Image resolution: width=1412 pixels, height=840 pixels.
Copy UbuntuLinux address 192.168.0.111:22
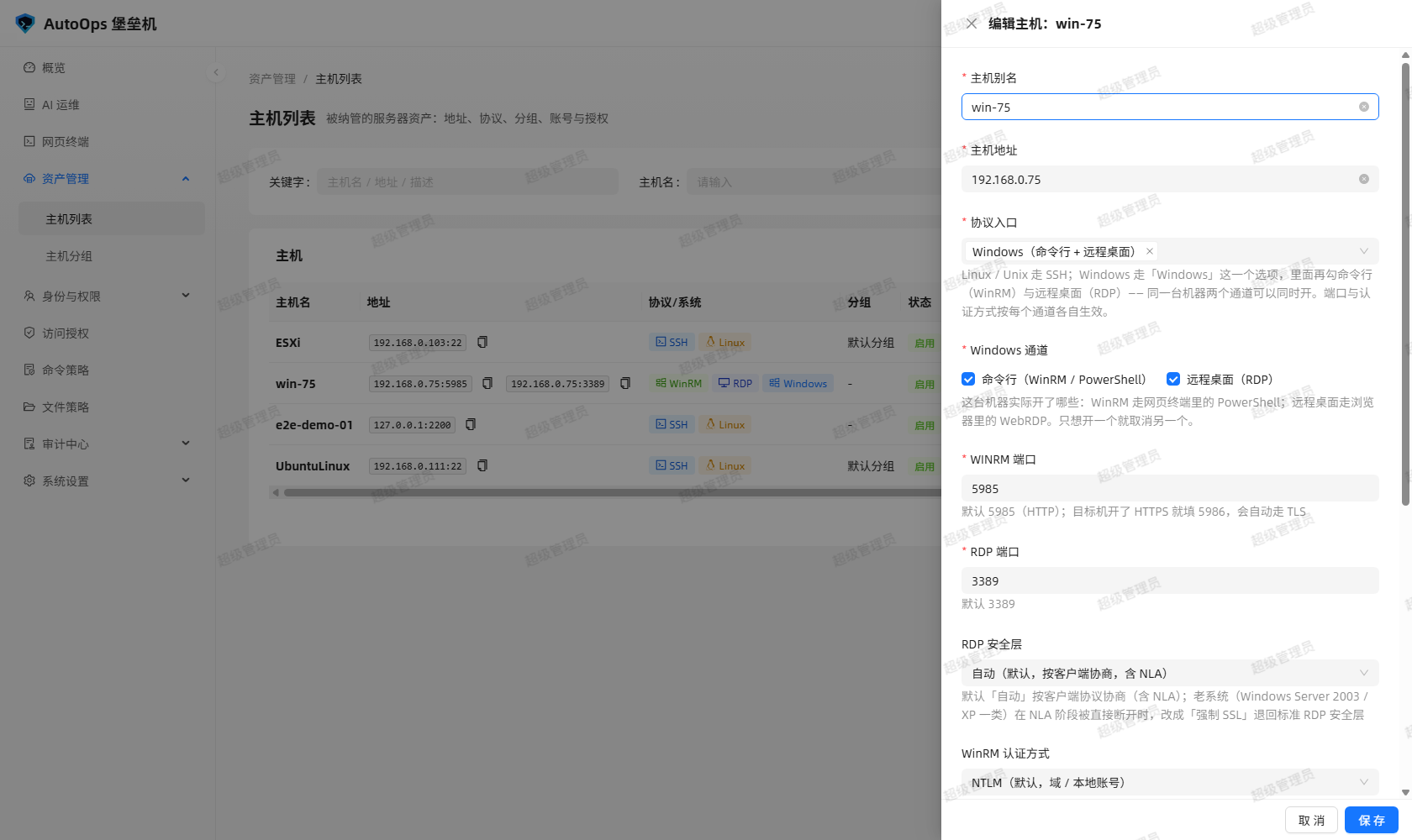(x=482, y=465)
